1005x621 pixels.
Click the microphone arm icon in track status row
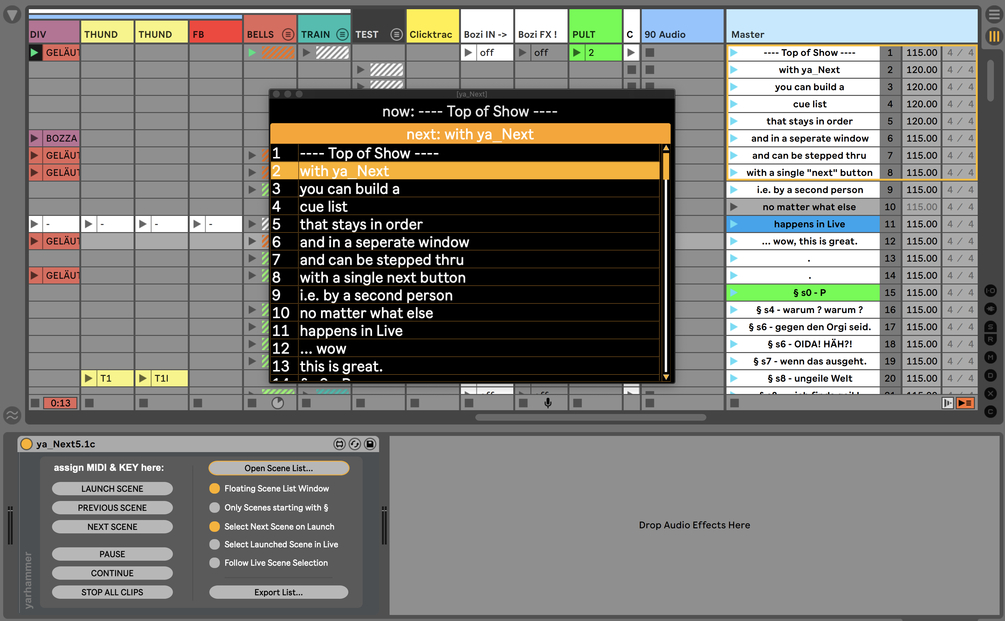(x=548, y=403)
